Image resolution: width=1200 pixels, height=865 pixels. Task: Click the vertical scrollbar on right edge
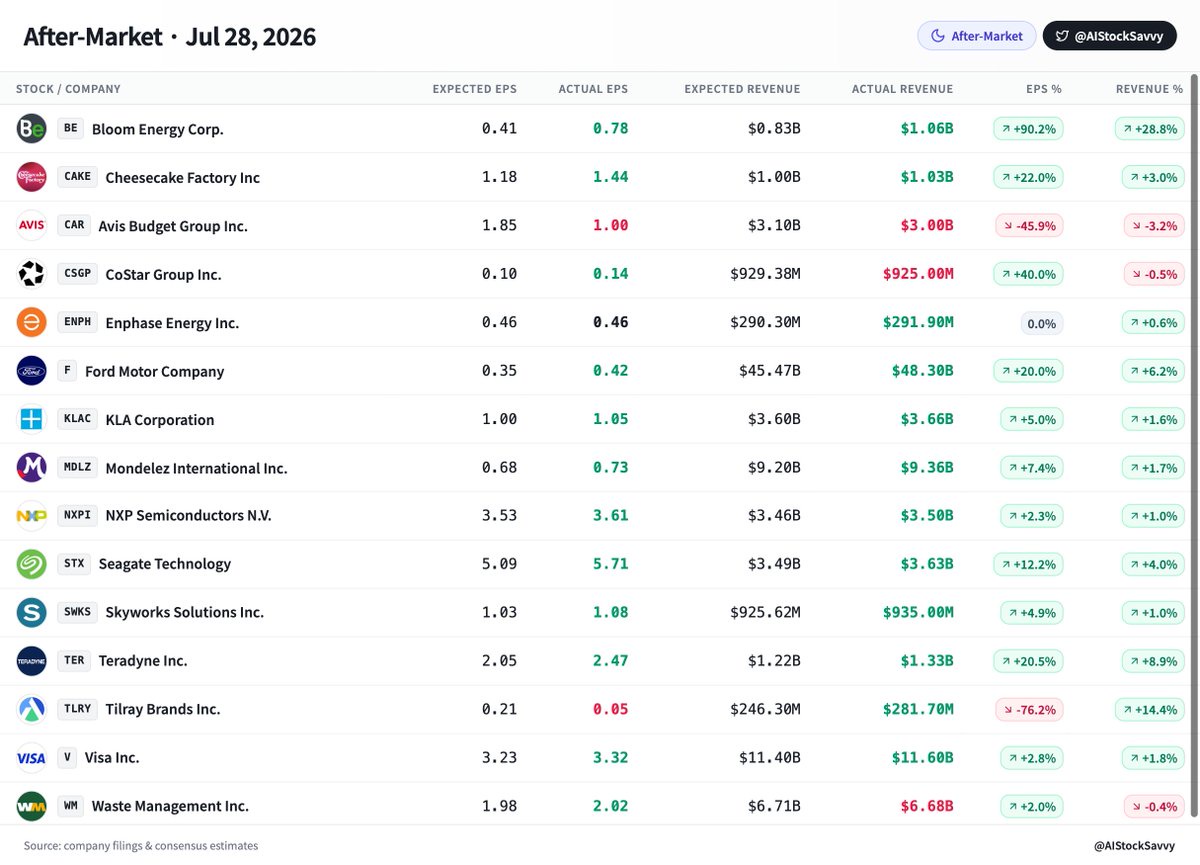1194,448
